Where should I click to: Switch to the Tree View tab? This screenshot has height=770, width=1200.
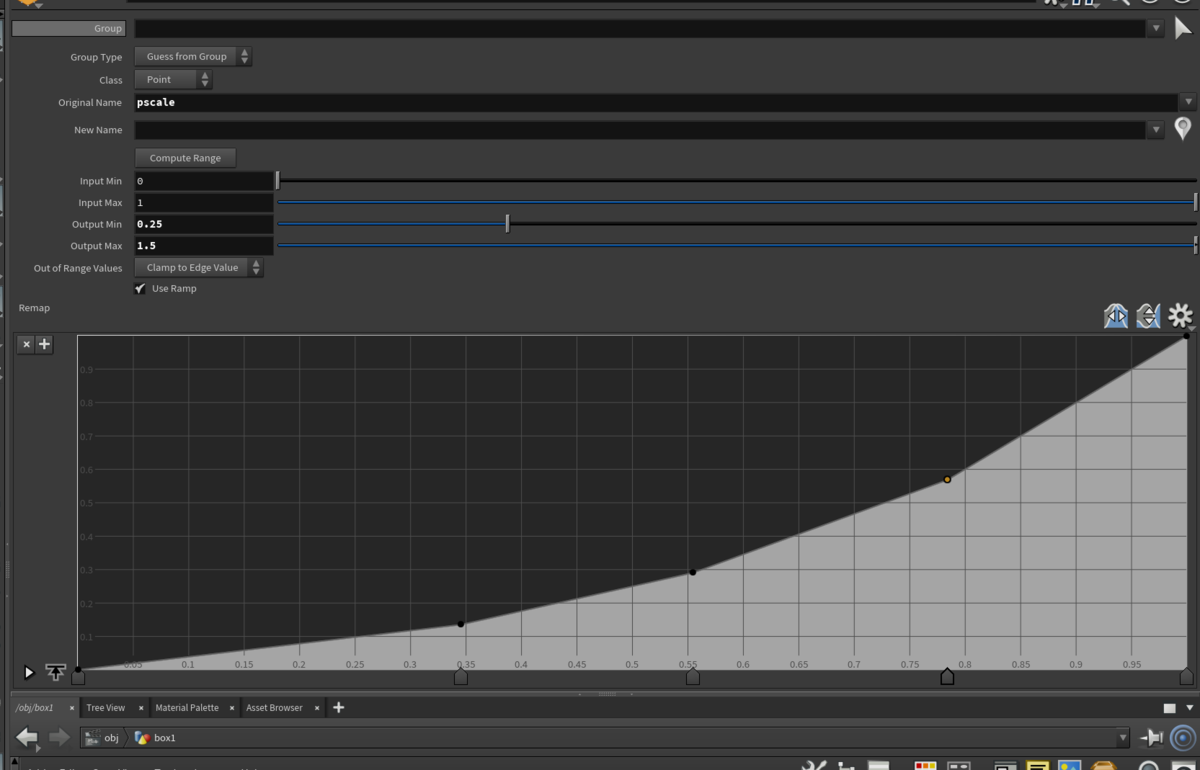coord(105,708)
